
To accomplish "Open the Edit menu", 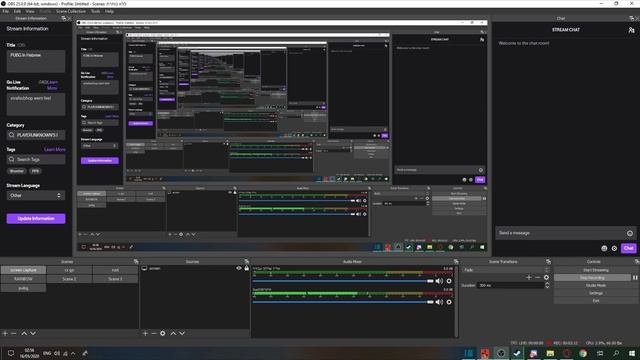I will [x=17, y=11].
